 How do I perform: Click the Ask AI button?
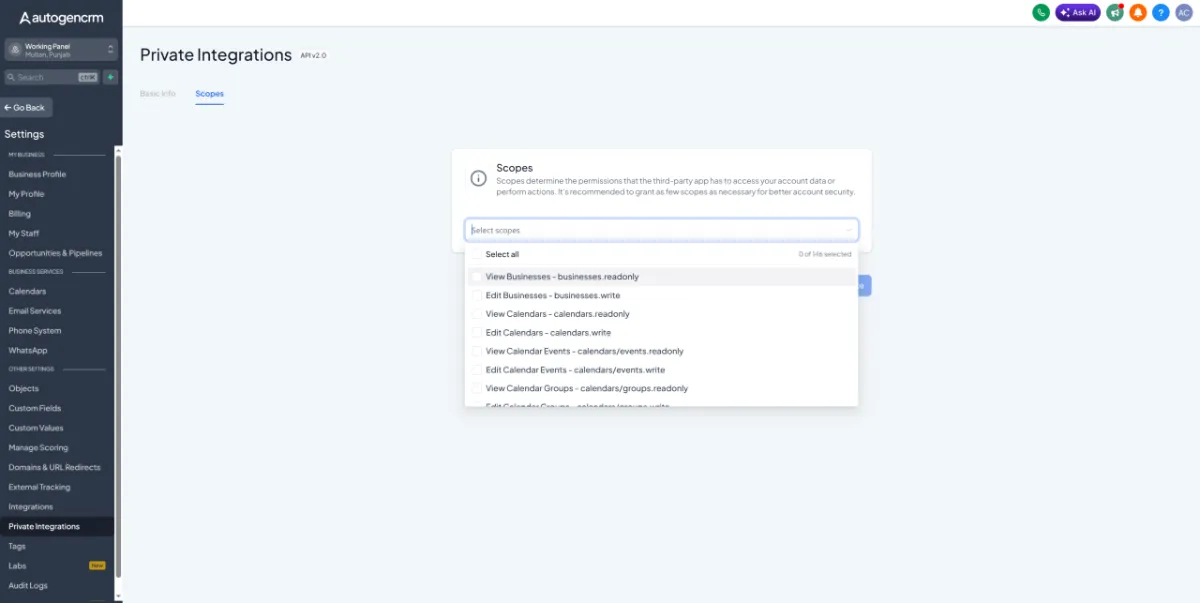point(1078,13)
